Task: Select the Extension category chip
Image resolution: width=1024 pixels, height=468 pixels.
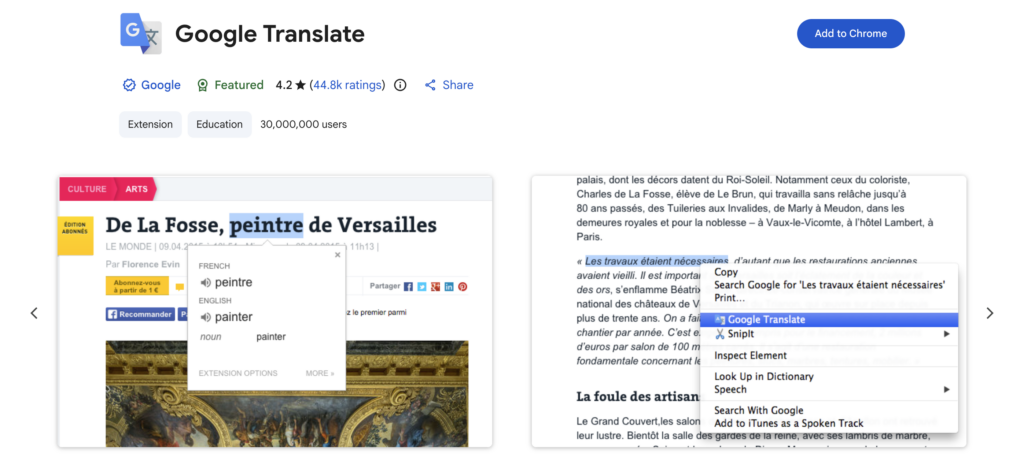Action: (x=150, y=124)
